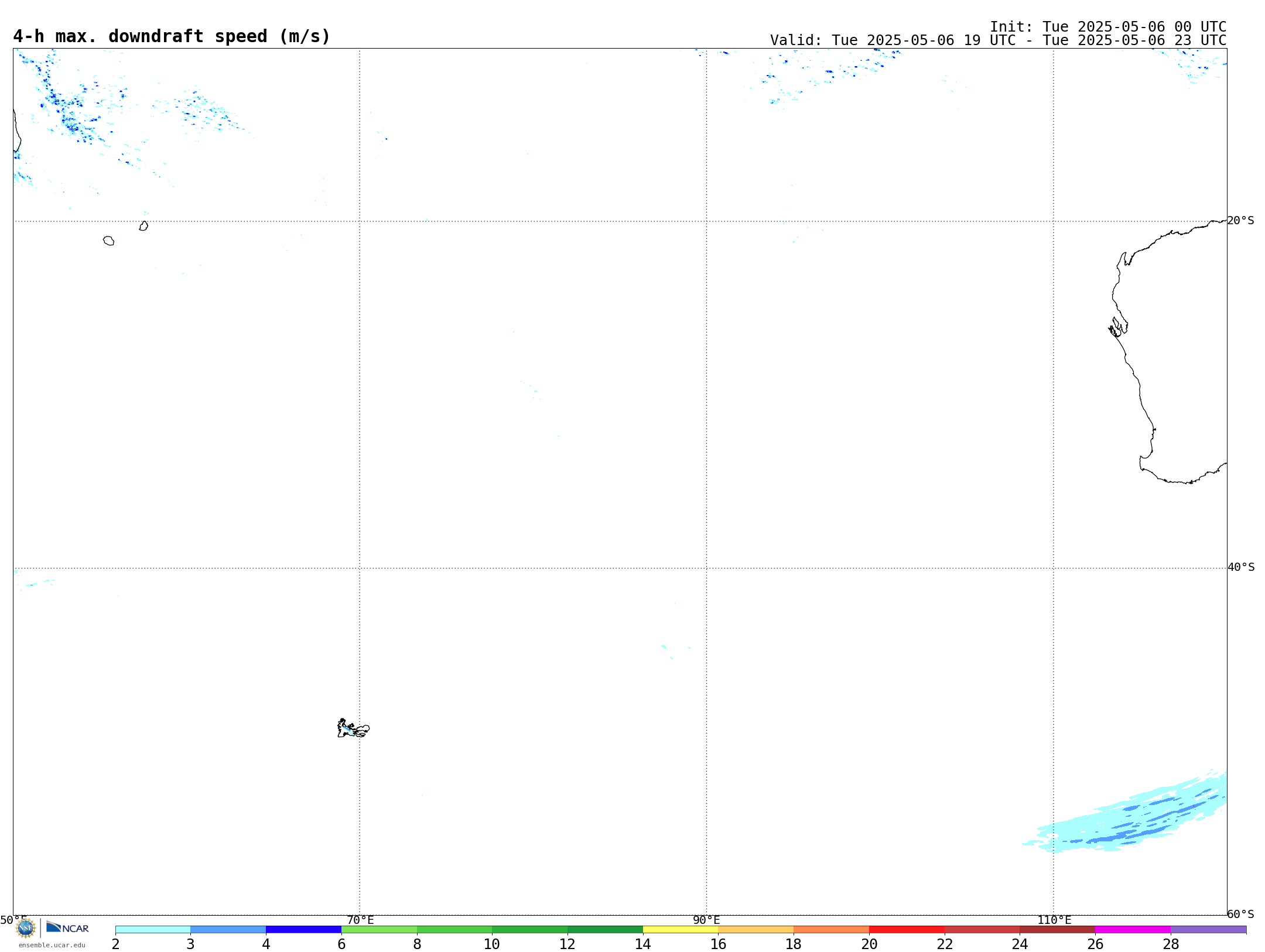Click the 60°S latitude label
This screenshot has width=1265, height=952.
tap(1240, 914)
